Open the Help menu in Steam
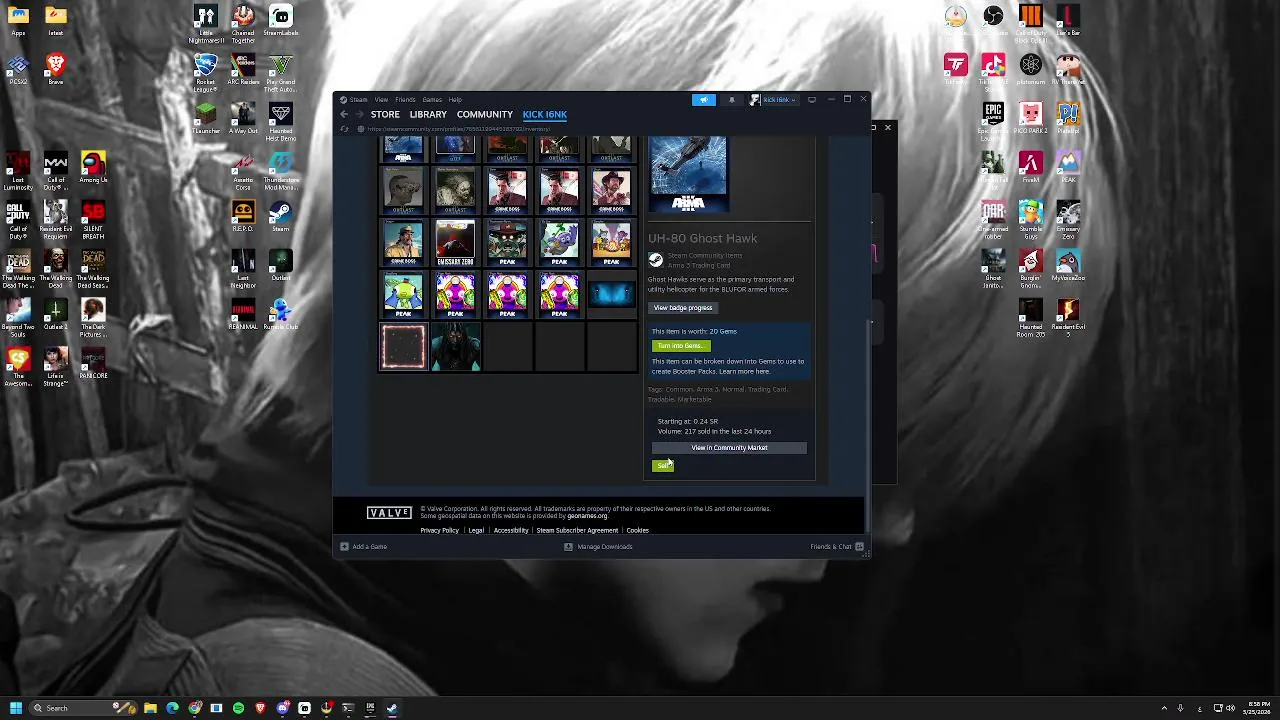 click(x=455, y=99)
